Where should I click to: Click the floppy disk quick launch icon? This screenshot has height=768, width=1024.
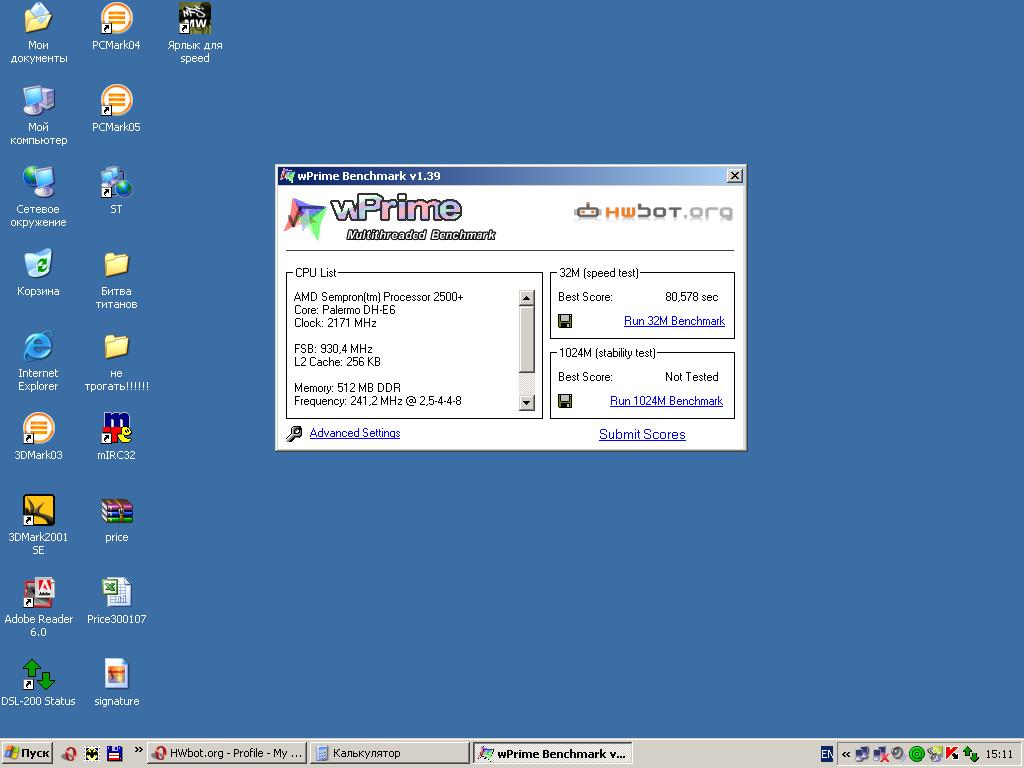(114, 753)
